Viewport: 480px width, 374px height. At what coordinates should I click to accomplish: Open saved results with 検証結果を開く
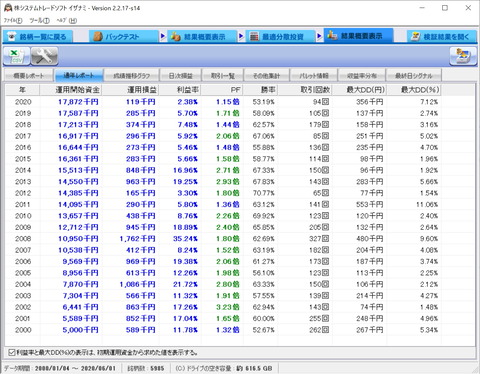coord(442,36)
